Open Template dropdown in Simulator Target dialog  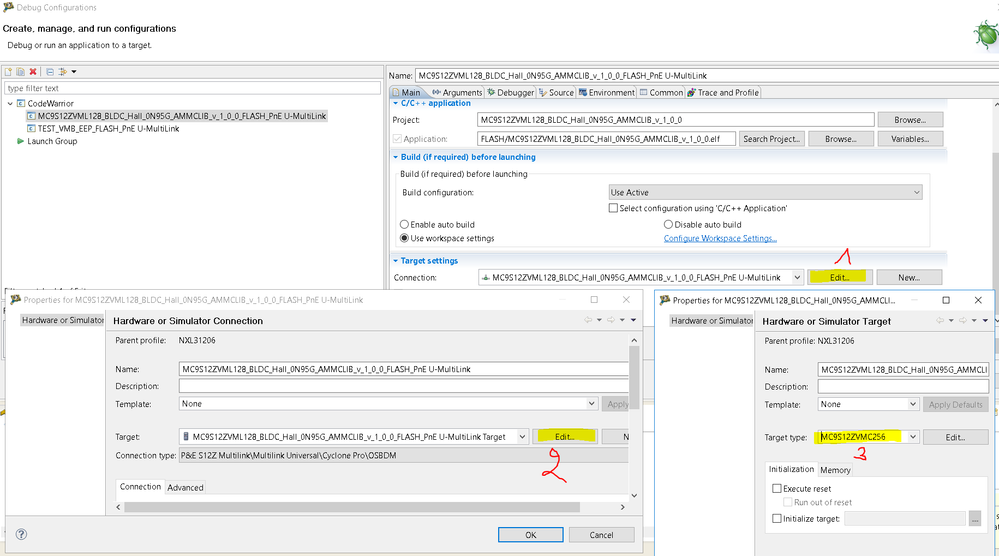[868, 404]
